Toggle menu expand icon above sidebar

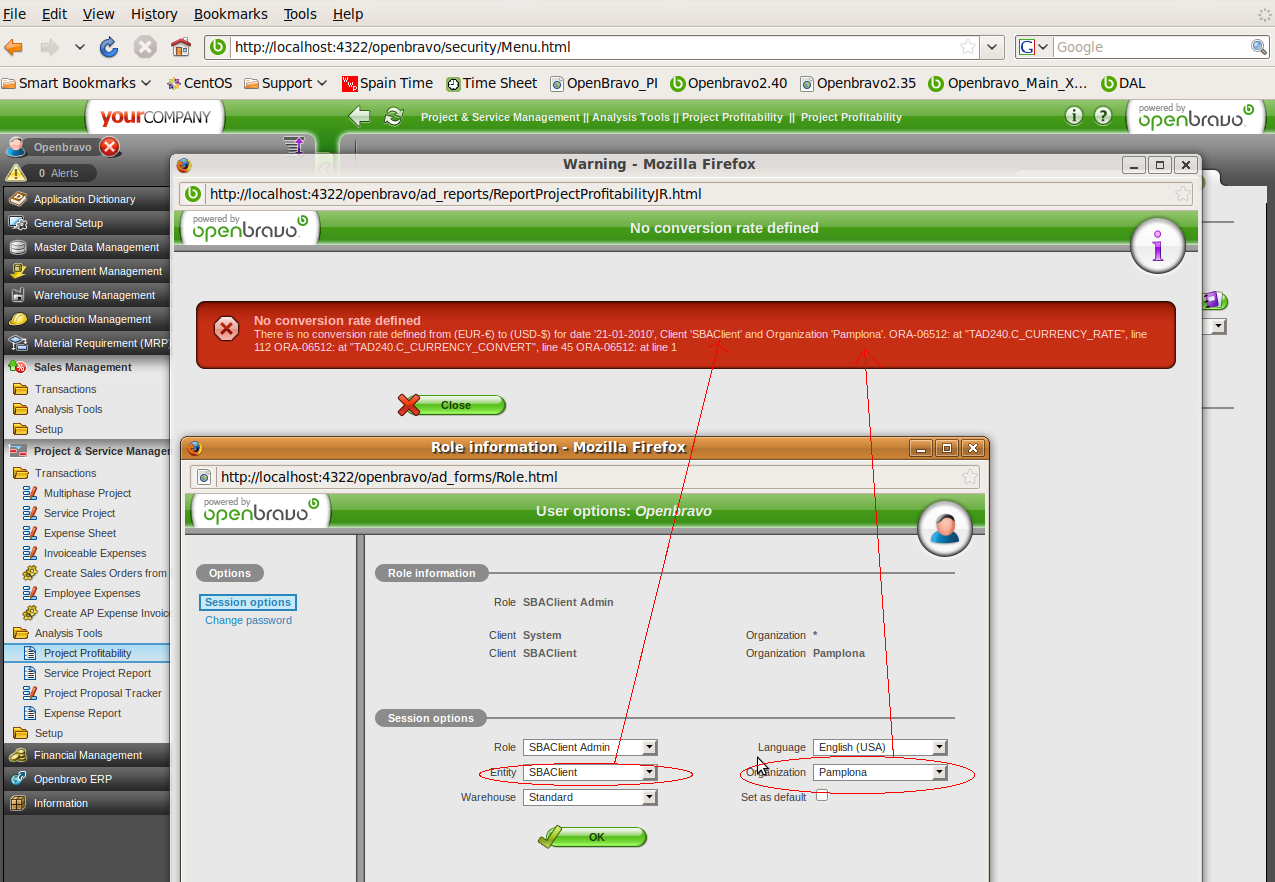coord(293,146)
